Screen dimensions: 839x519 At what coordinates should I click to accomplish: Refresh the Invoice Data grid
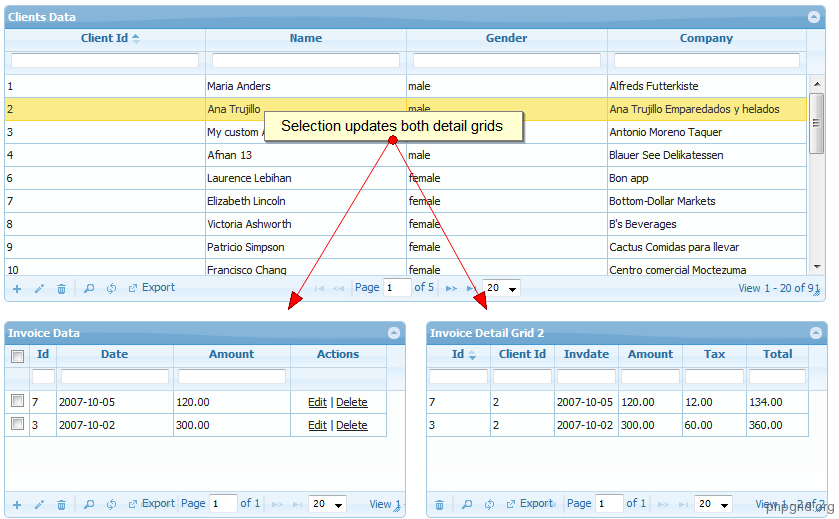[111, 505]
